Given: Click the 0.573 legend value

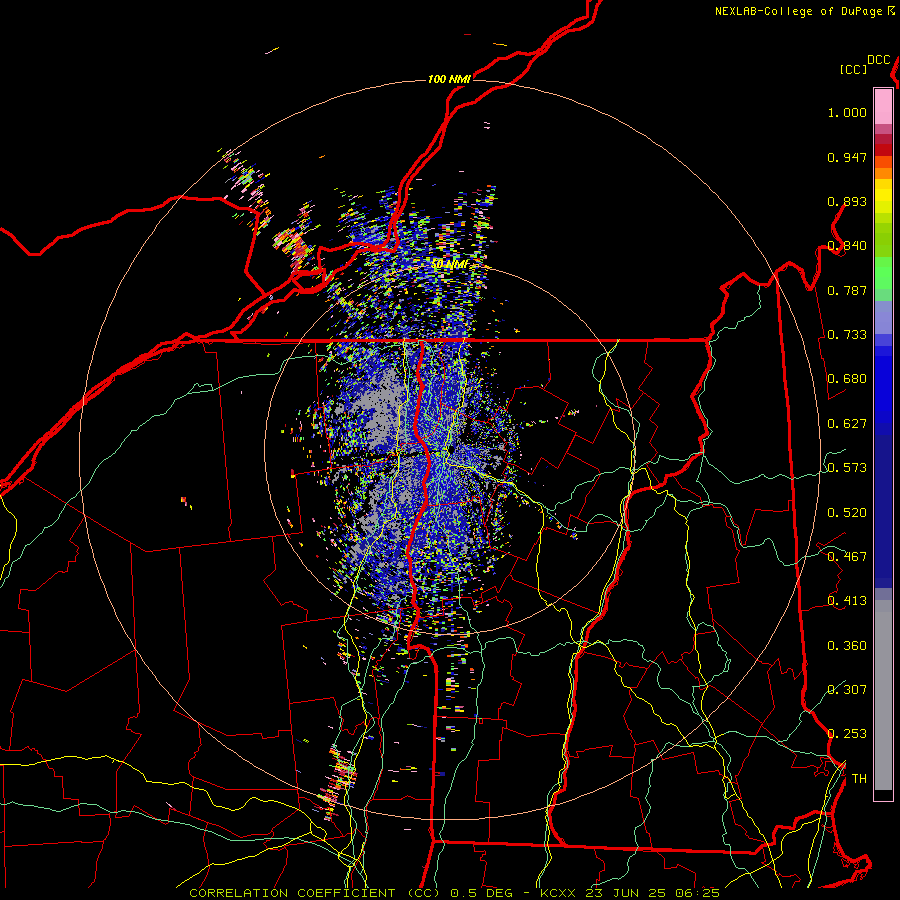Looking at the screenshot, I should [x=847, y=468].
